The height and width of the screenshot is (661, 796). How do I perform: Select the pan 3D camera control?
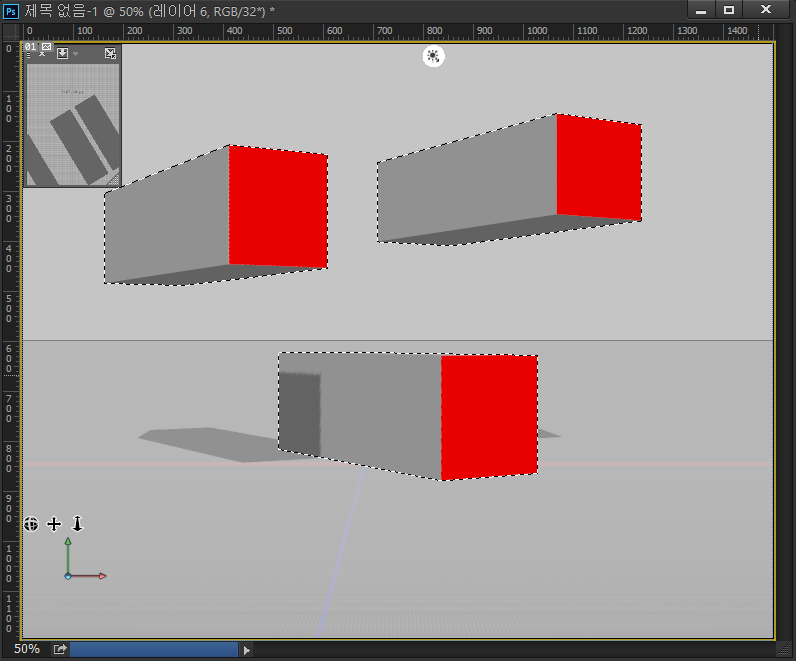tap(54, 523)
